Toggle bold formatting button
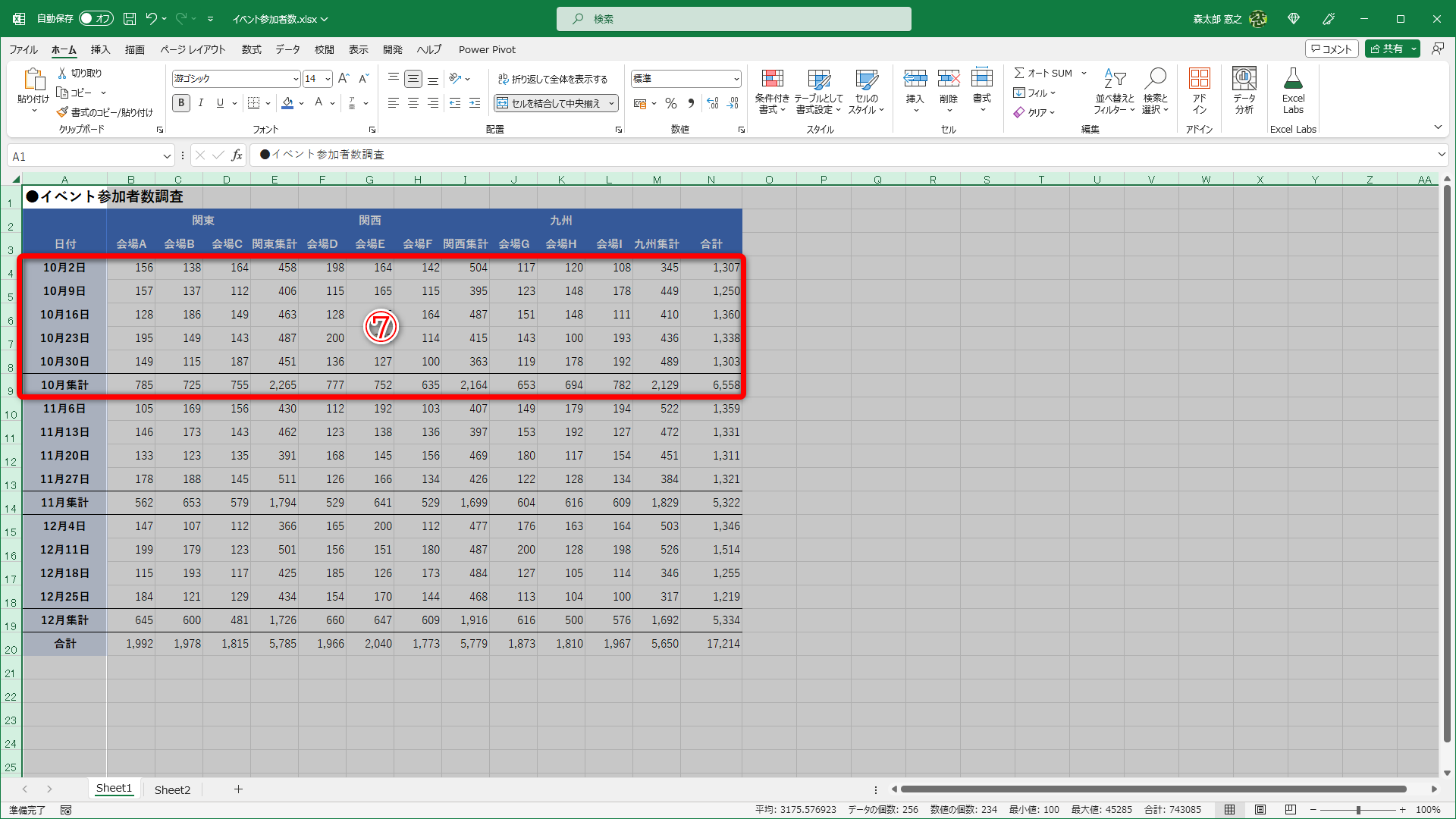 tap(180, 103)
